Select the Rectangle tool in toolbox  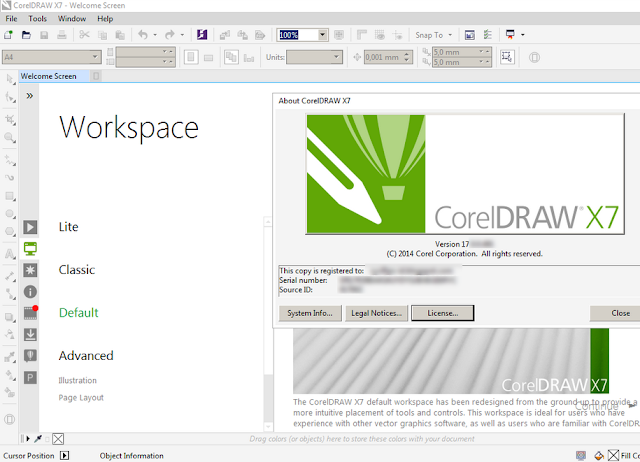10,196
